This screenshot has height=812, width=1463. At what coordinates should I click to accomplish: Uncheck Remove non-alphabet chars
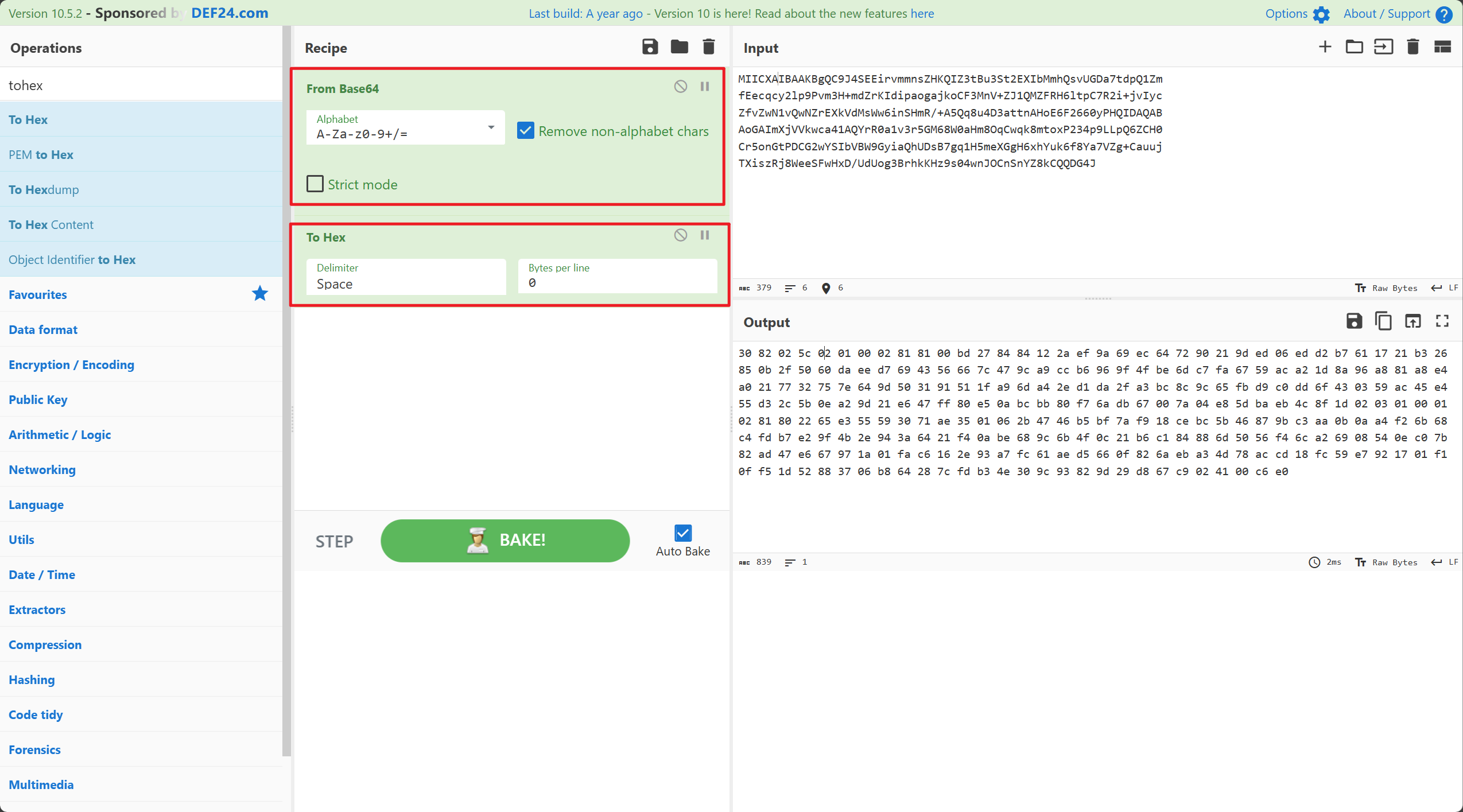[x=526, y=131]
